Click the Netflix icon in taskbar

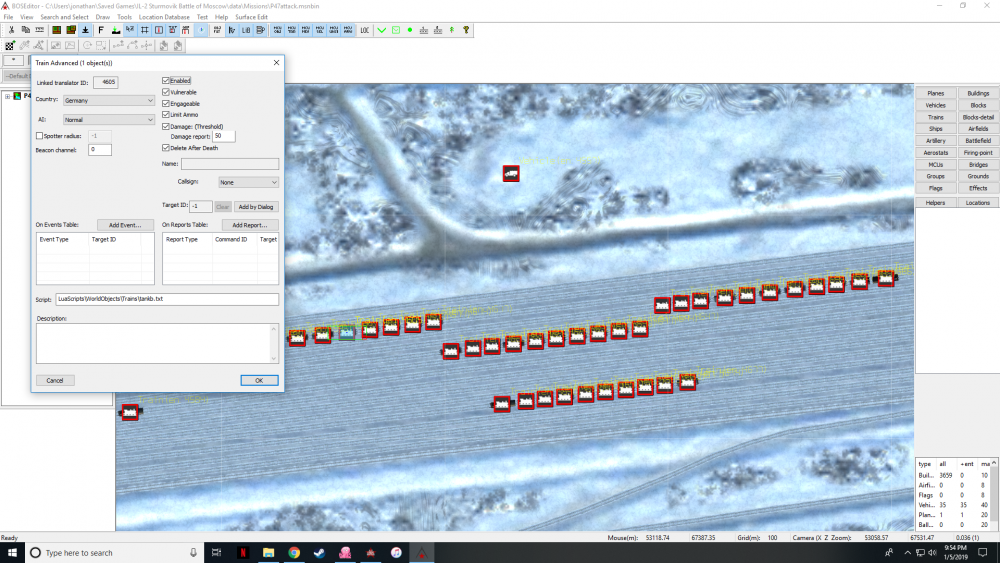point(242,552)
